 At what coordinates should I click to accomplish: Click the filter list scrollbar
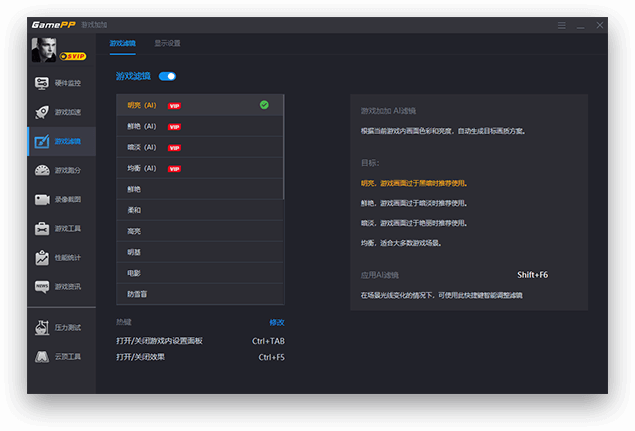285,150
